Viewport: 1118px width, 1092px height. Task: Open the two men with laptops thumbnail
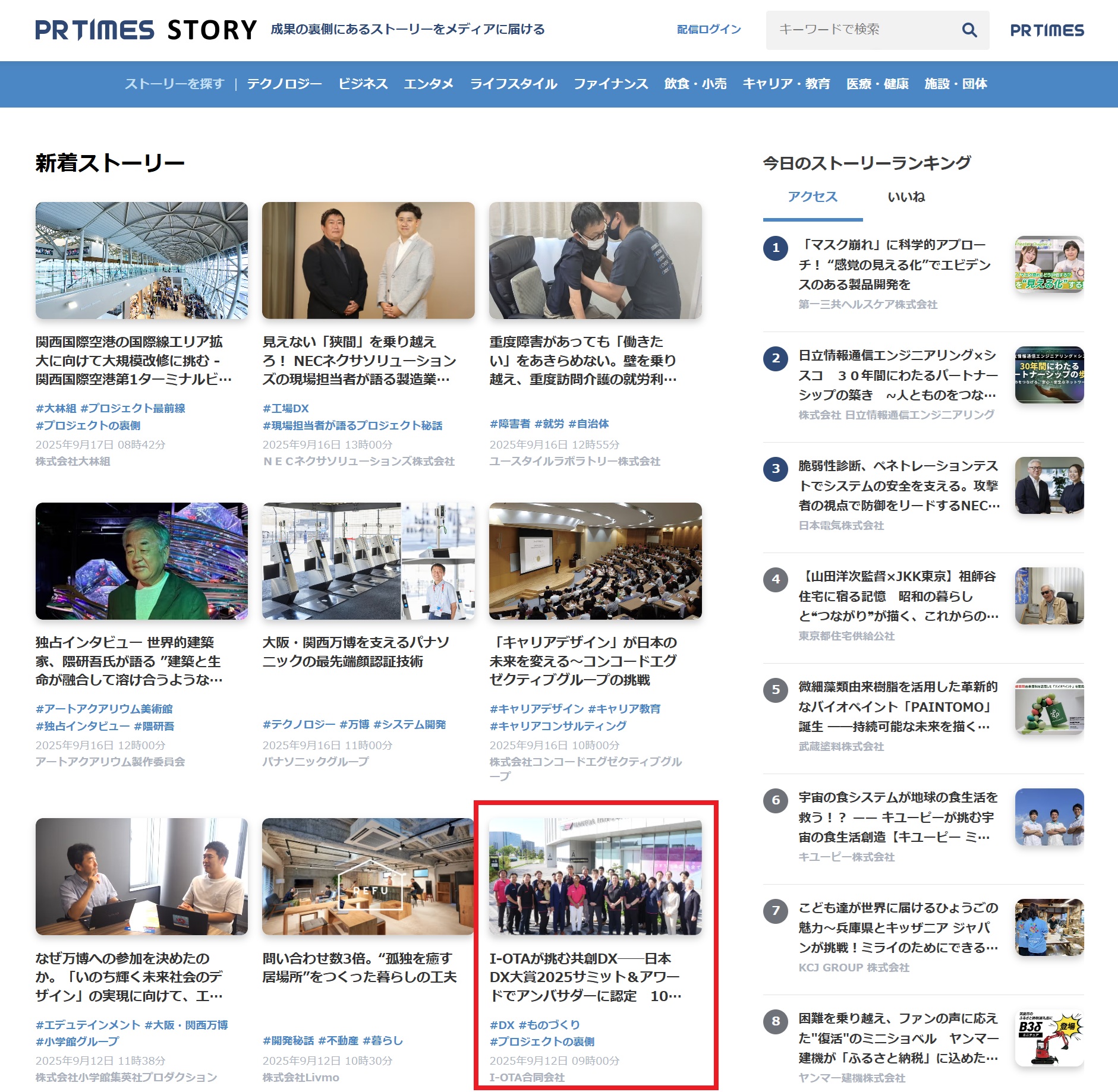[x=141, y=876]
